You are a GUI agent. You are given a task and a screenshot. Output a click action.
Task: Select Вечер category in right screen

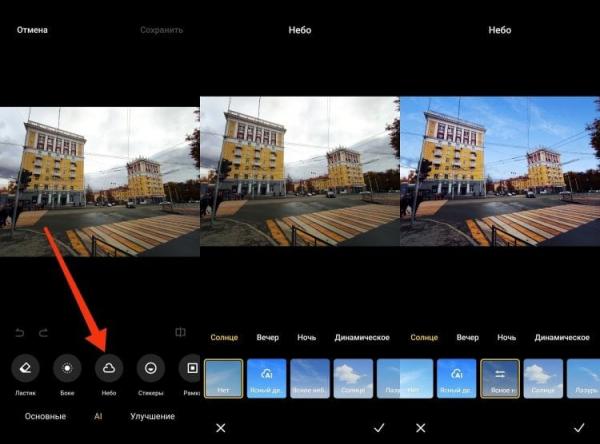pyautogui.click(x=468, y=338)
